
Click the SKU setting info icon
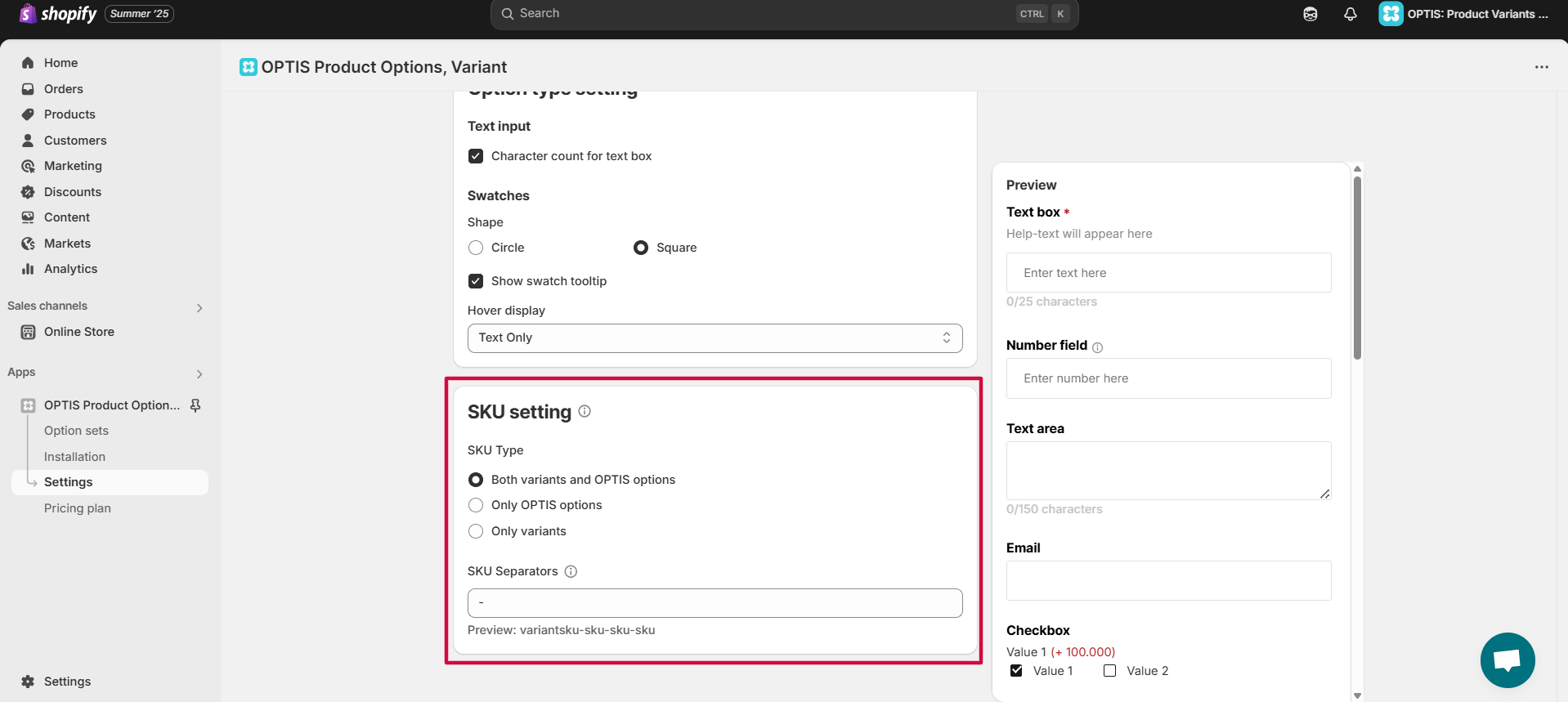(x=585, y=411)
